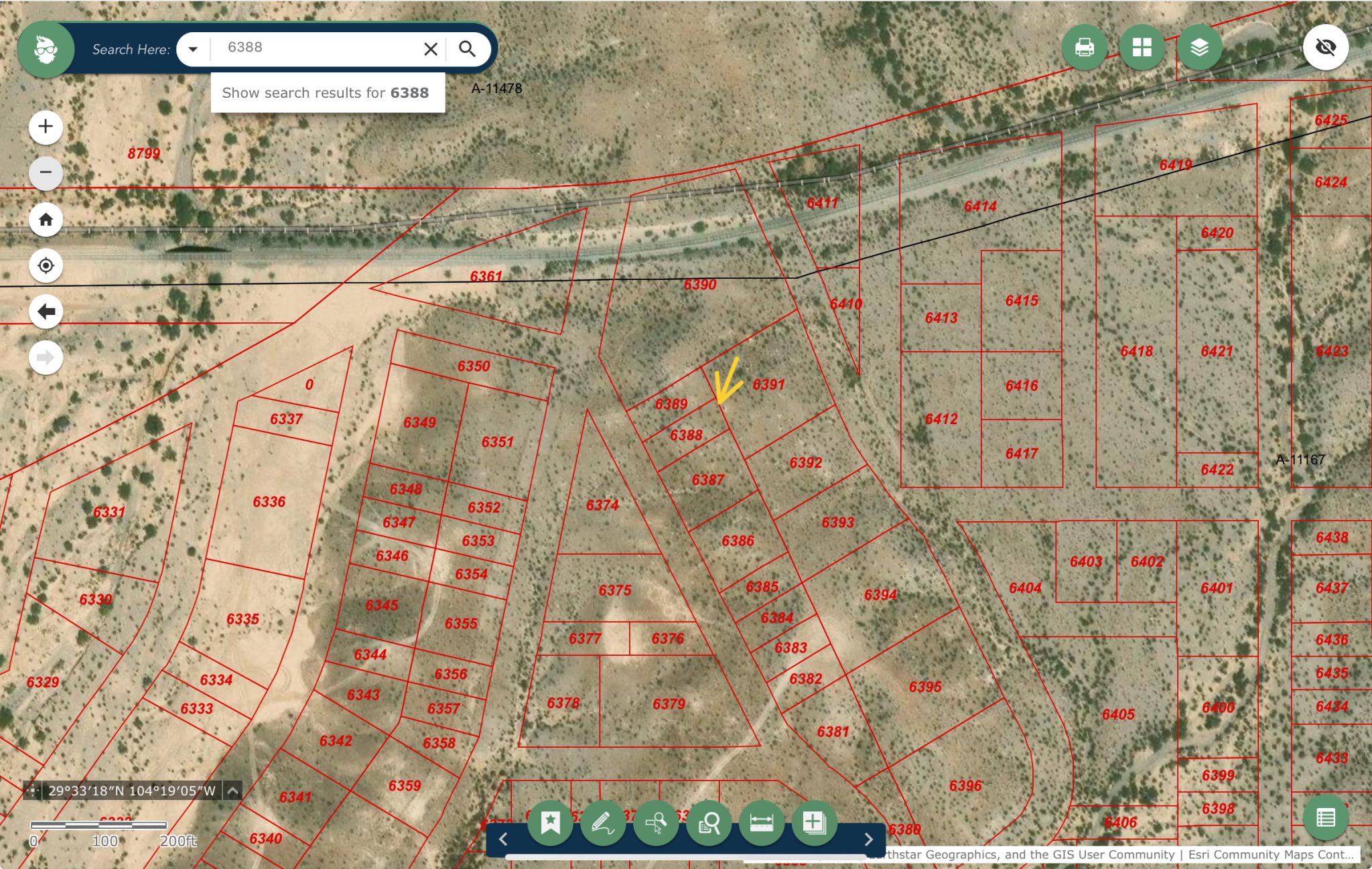Click parcel label 6388
1372x869 pixels.
tap(686, 435)
